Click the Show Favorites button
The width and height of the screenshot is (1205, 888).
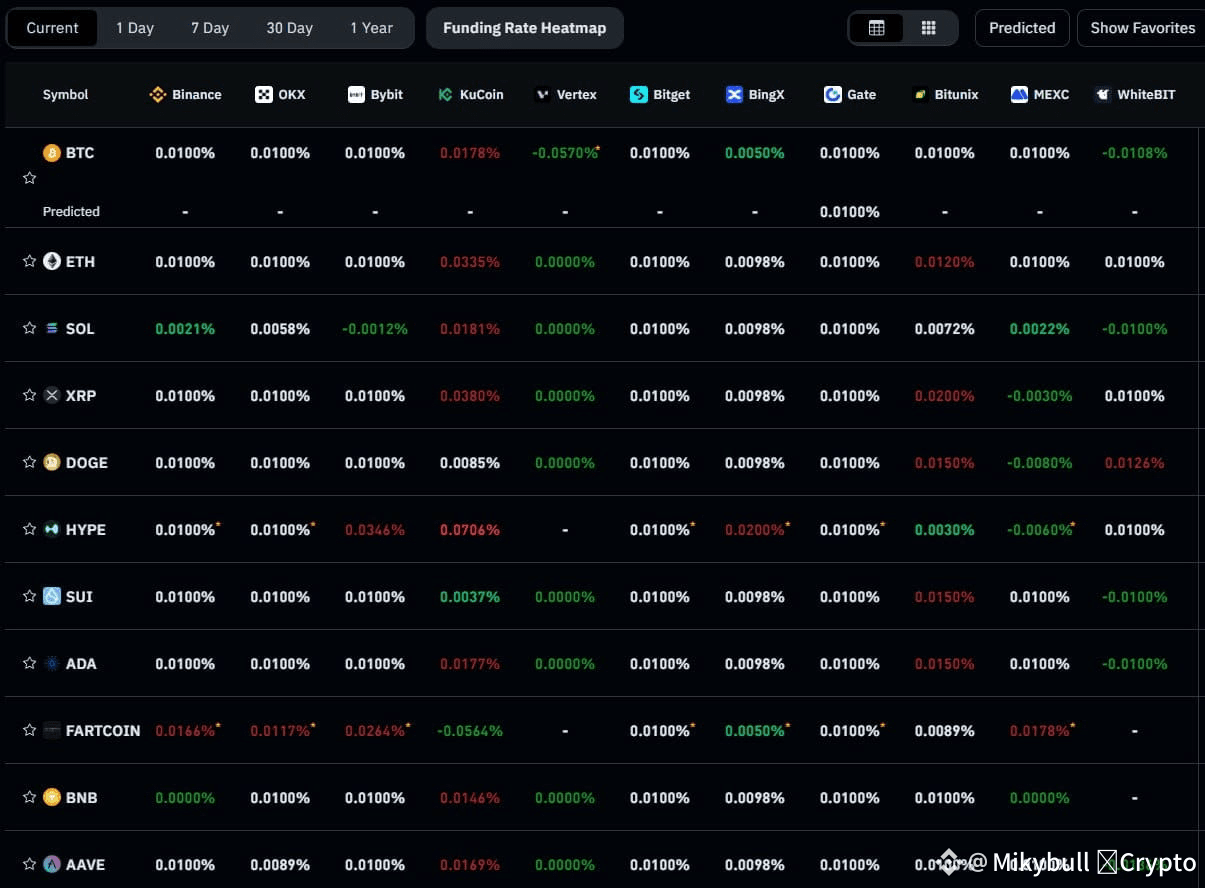coord(1142,28)
